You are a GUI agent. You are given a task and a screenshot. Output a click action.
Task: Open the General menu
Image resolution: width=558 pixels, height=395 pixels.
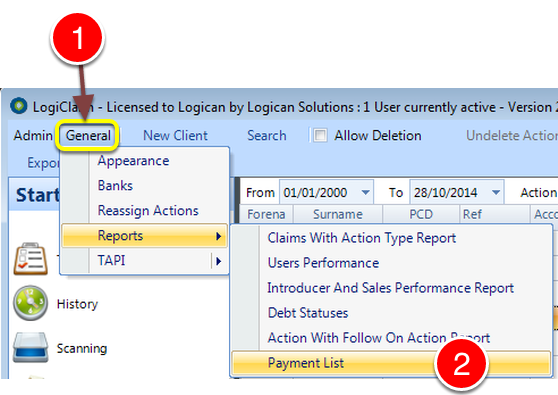pyautogui.click(x=88, y=136)
